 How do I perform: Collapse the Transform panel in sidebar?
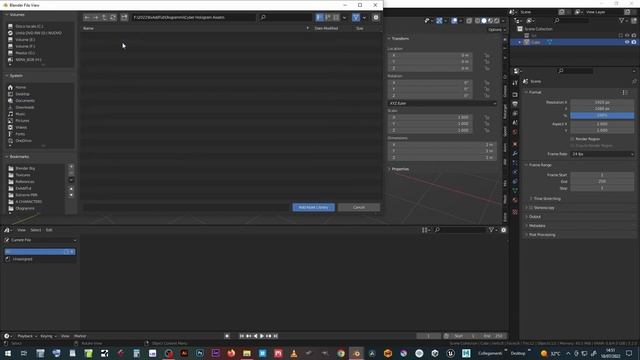pyautogui.click(x=400, y=38)
